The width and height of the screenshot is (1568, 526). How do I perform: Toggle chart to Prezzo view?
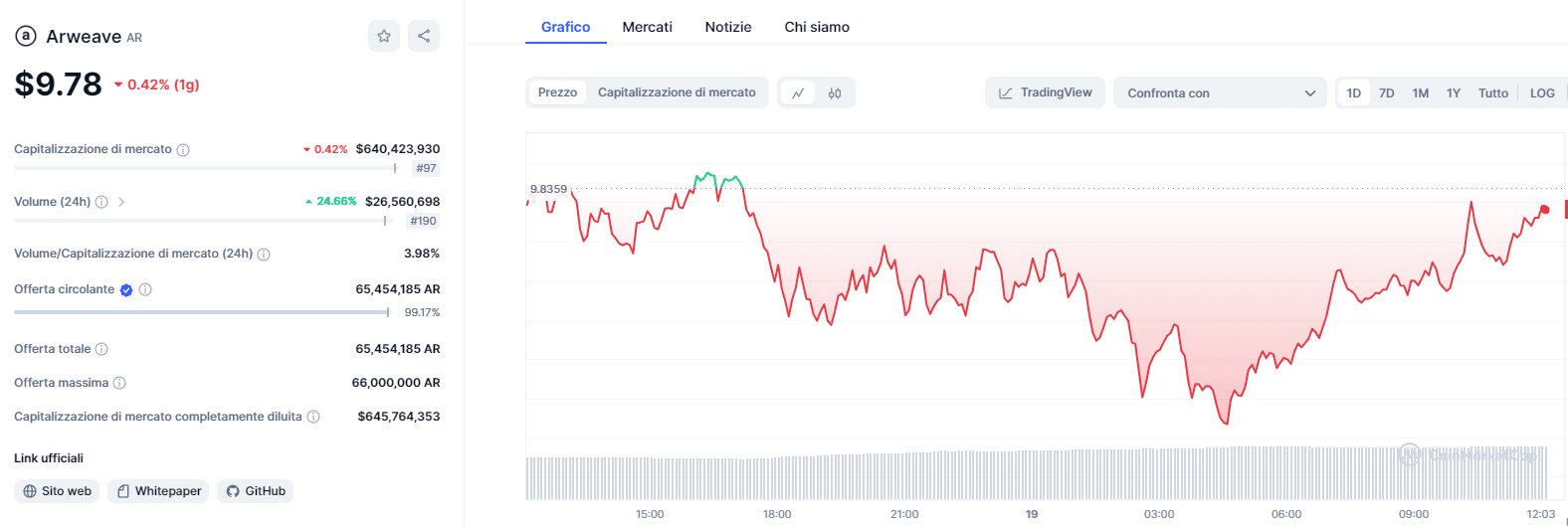557,92
